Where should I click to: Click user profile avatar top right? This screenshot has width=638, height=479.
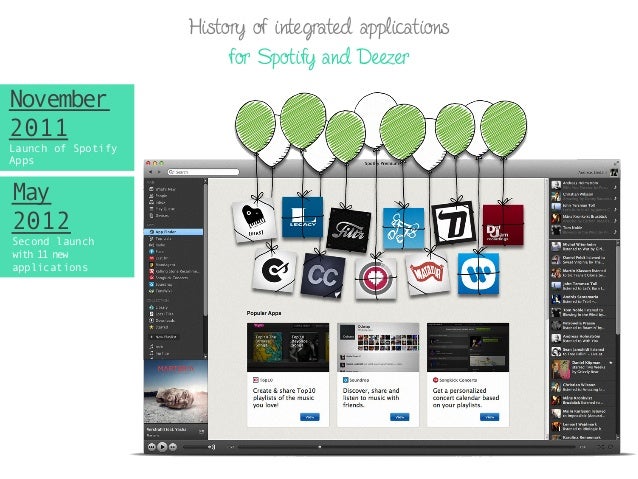coord(614,172)
